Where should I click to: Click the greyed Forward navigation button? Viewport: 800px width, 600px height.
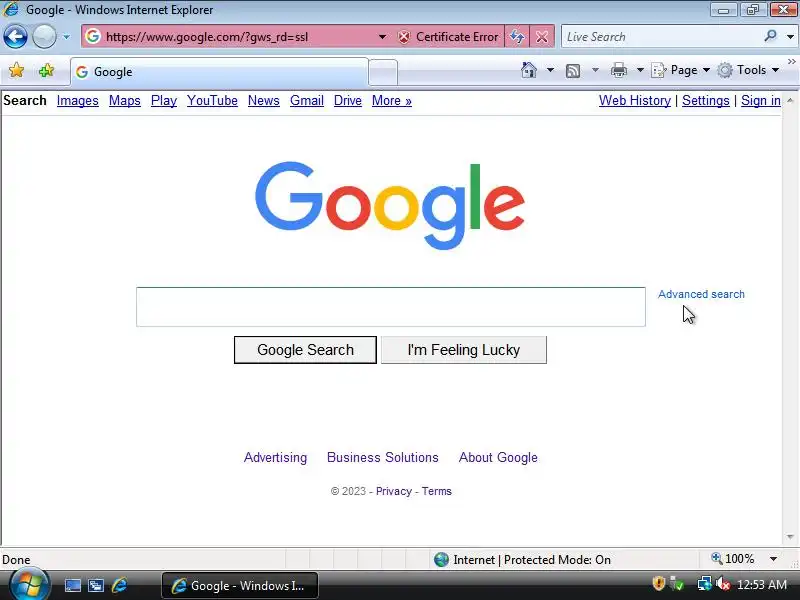(44, 37)
